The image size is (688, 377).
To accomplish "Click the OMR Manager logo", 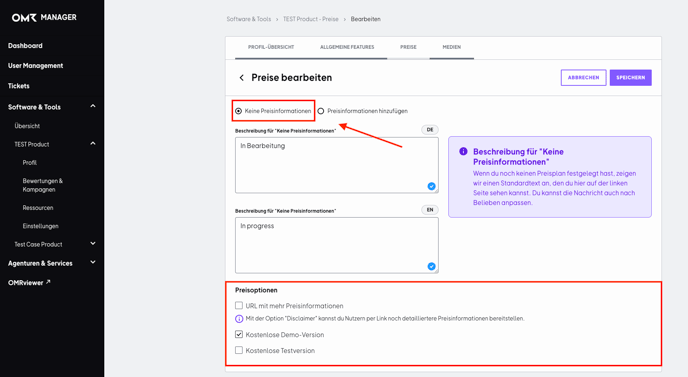I will point(44,18).
